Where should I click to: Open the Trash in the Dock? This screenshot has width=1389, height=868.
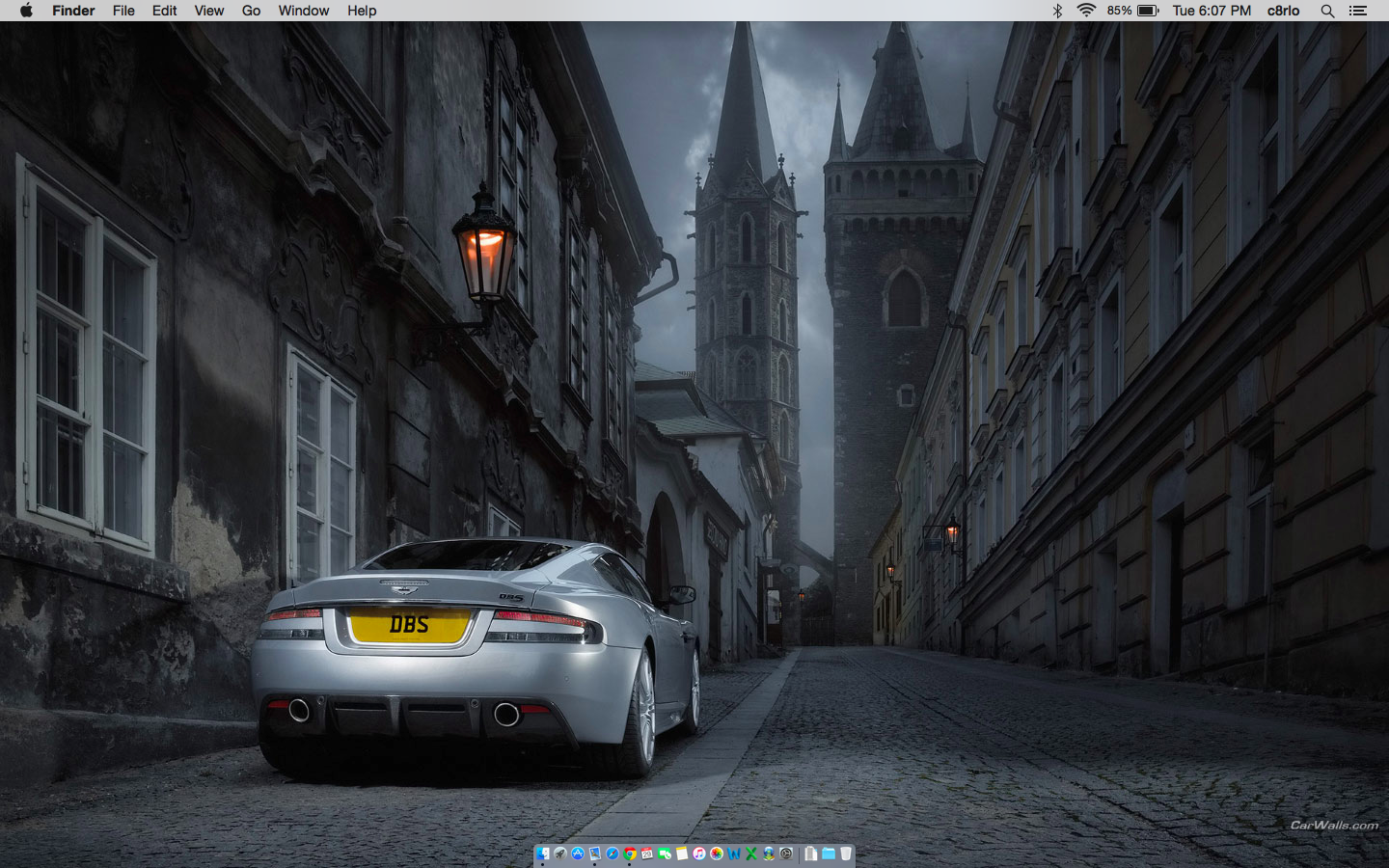pyautogui.click(x=846, y=854)
